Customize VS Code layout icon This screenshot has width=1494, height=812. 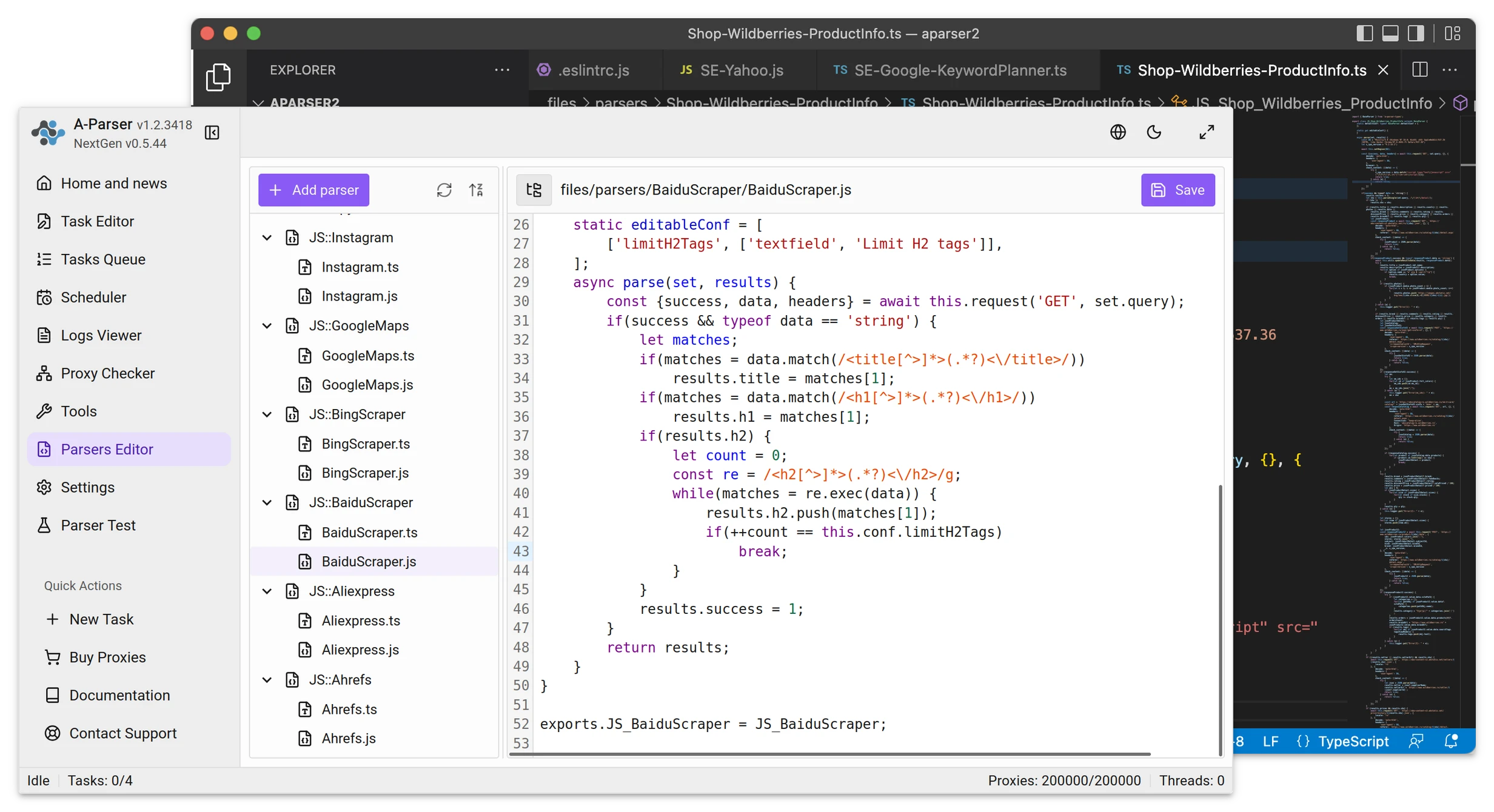(1453, 33)
